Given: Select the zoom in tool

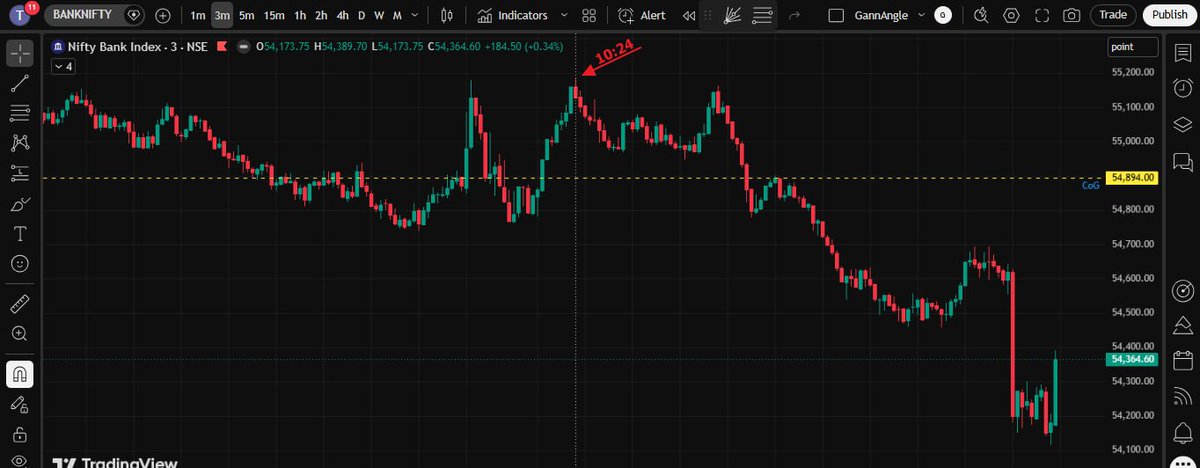Looking at the screenshot, I should [20, 333].
